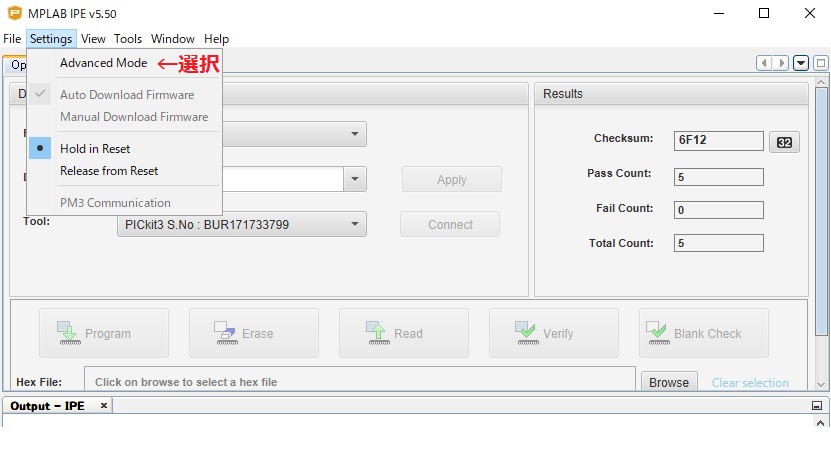Click the Hex File label

39,382
